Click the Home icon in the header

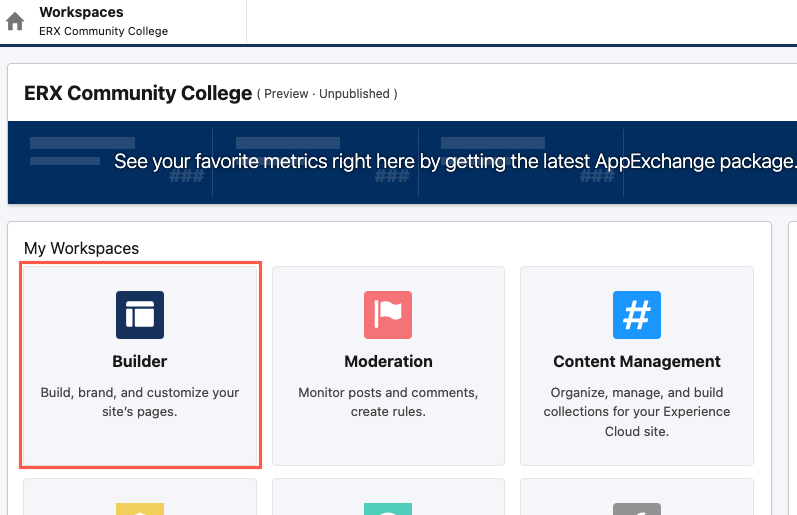(x=15, y=22)
